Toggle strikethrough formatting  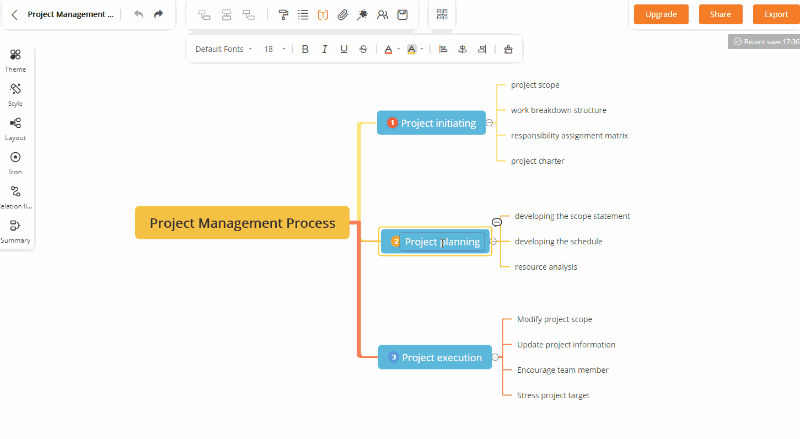coord(362,49)
